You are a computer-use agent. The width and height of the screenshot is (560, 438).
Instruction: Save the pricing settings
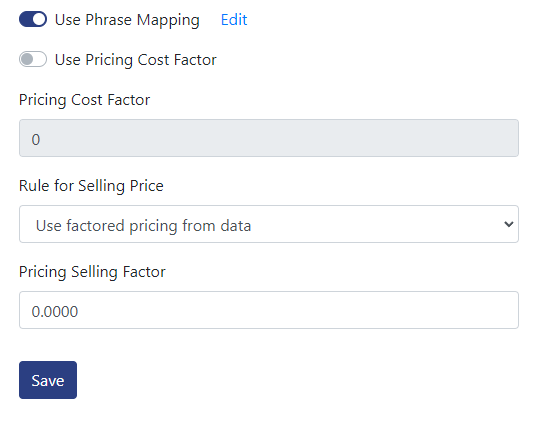pyautogui.click(x=48, y=380)
